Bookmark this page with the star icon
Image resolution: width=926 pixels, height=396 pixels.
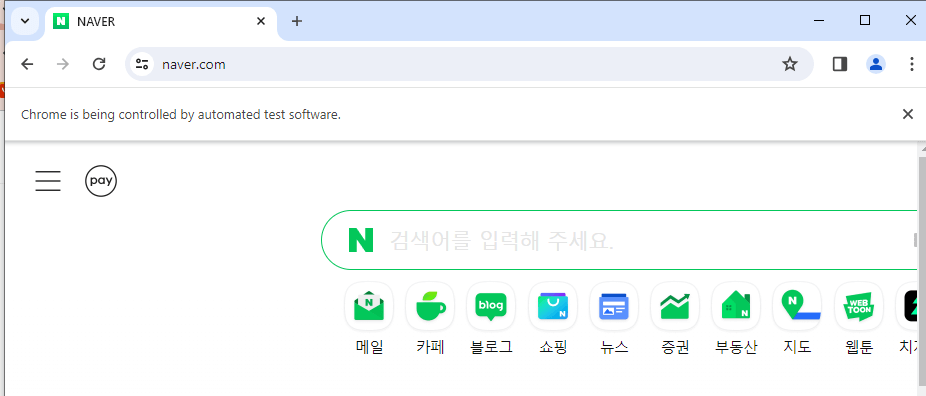(x=790, y=64)
